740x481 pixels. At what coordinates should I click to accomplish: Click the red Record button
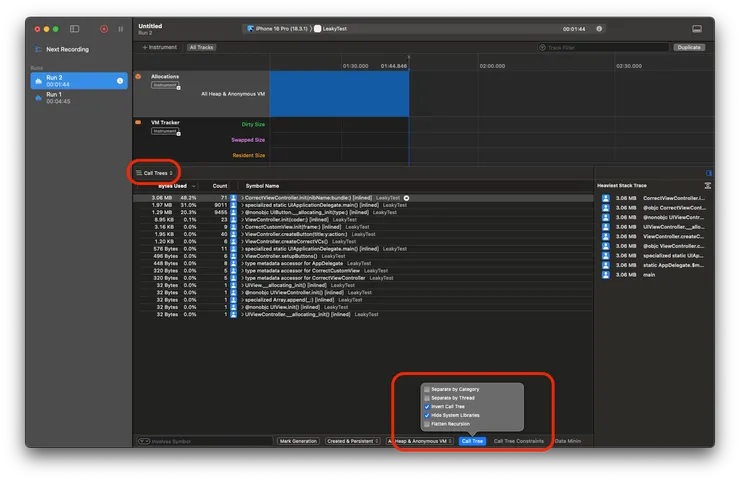(103, 29)
